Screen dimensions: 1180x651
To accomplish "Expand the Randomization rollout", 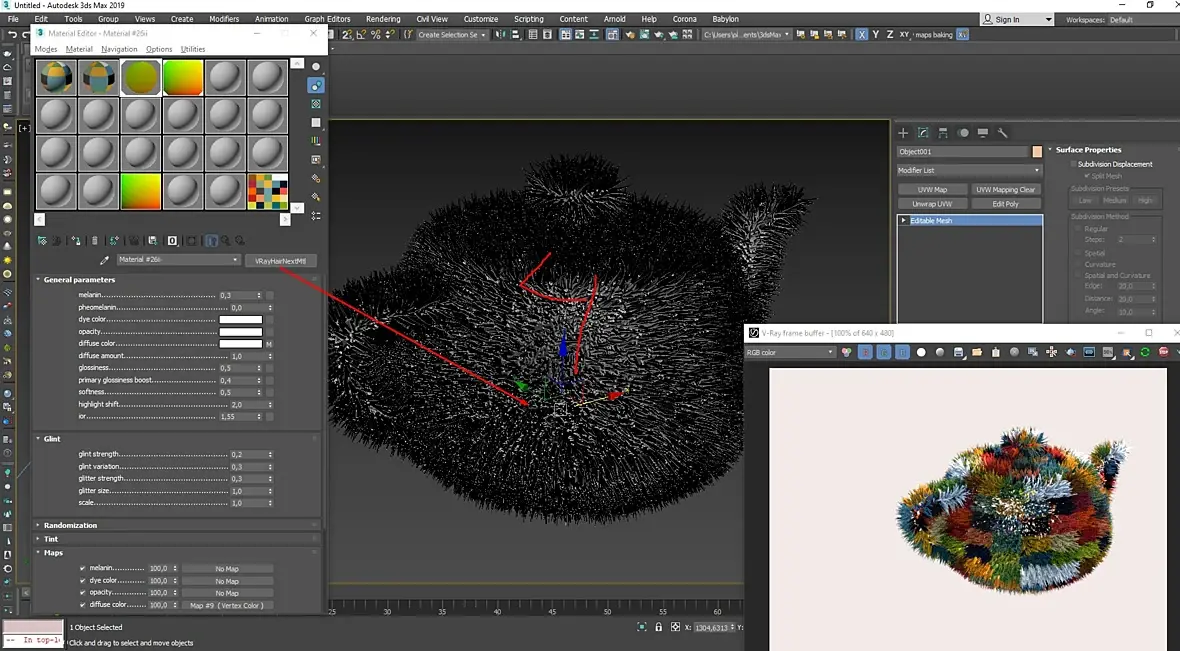I will pos(70,525).
